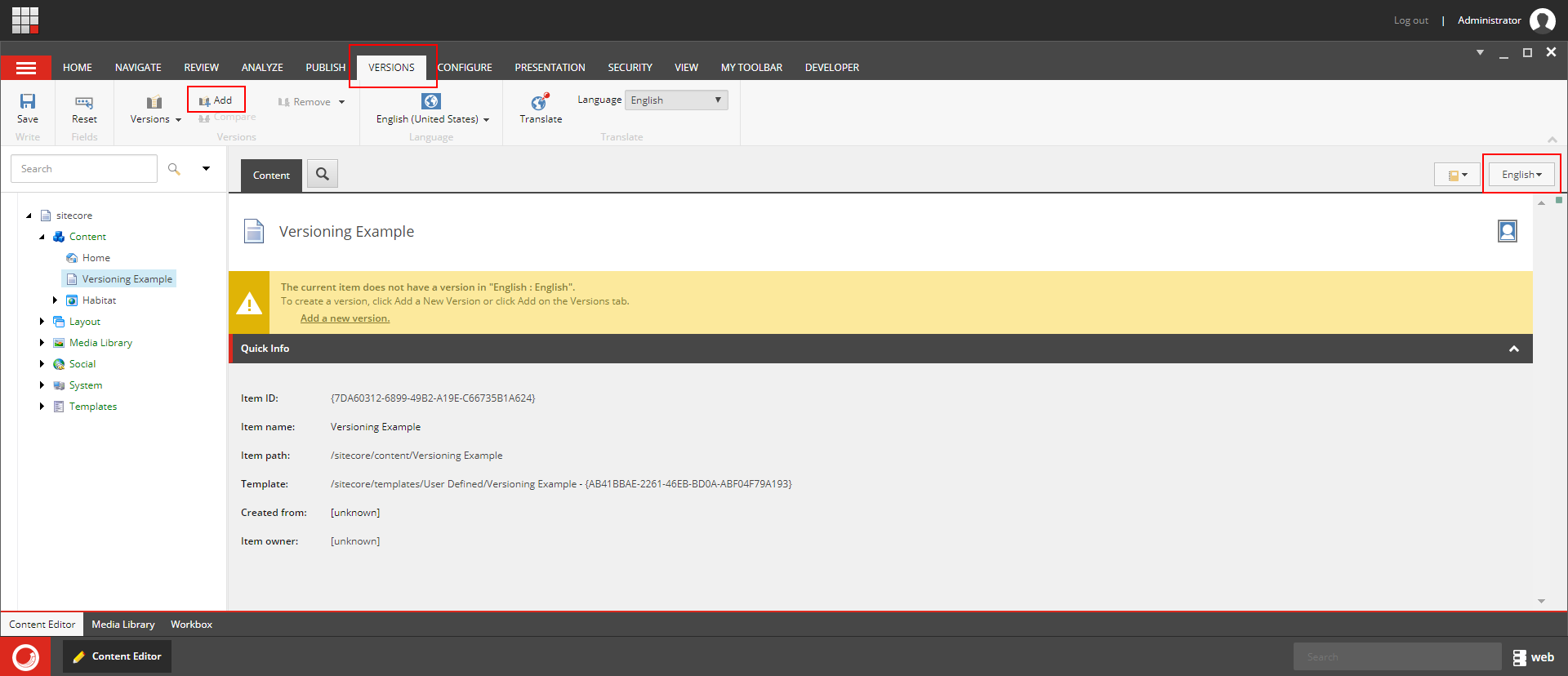This screenshot has width=1568, height=676.
Task: Collapse the Quick Info section
Action: [1513, 349]
